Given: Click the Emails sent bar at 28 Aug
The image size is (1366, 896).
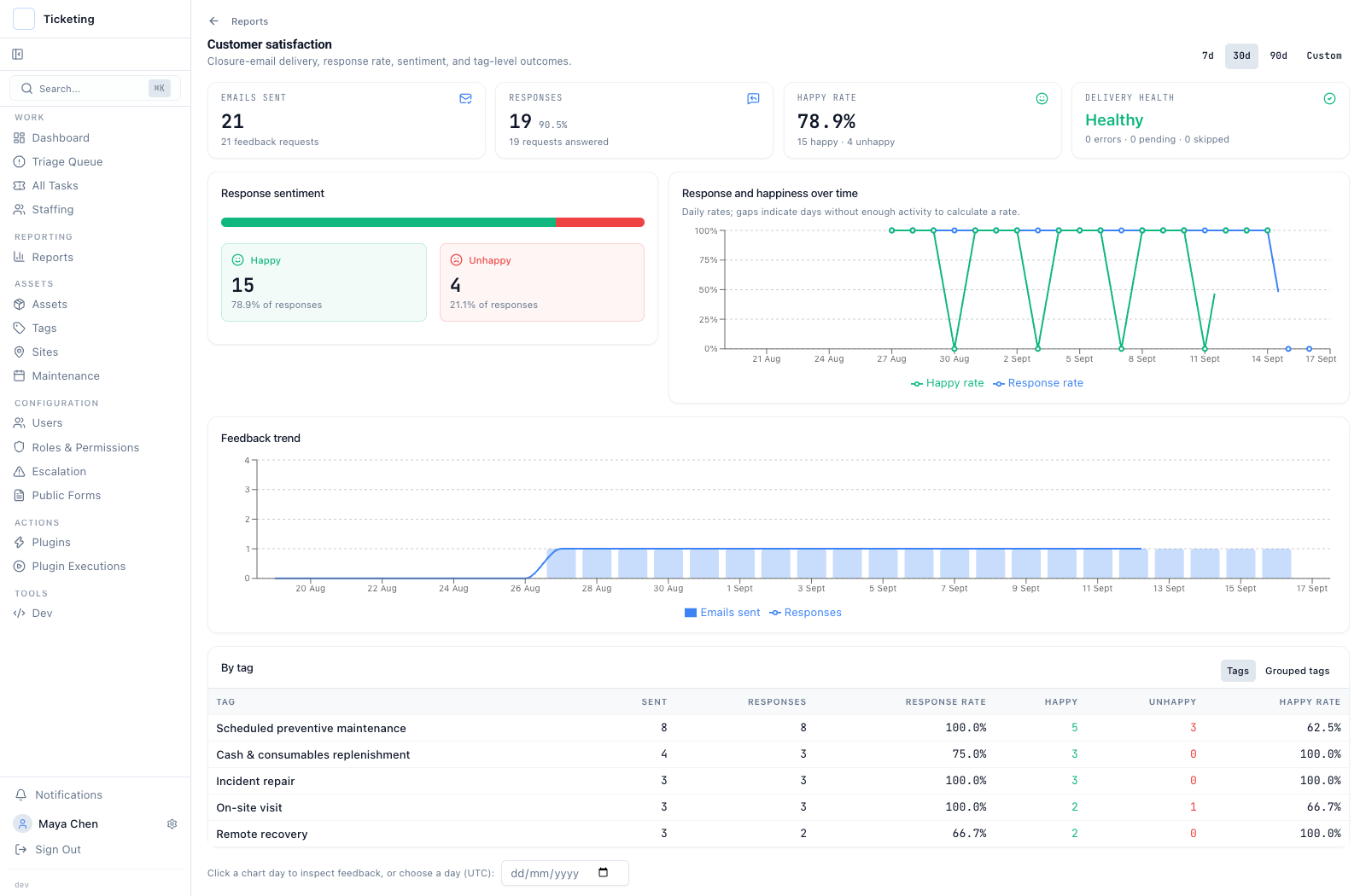Looking at the screenshot, I should (x=597, y=564).
